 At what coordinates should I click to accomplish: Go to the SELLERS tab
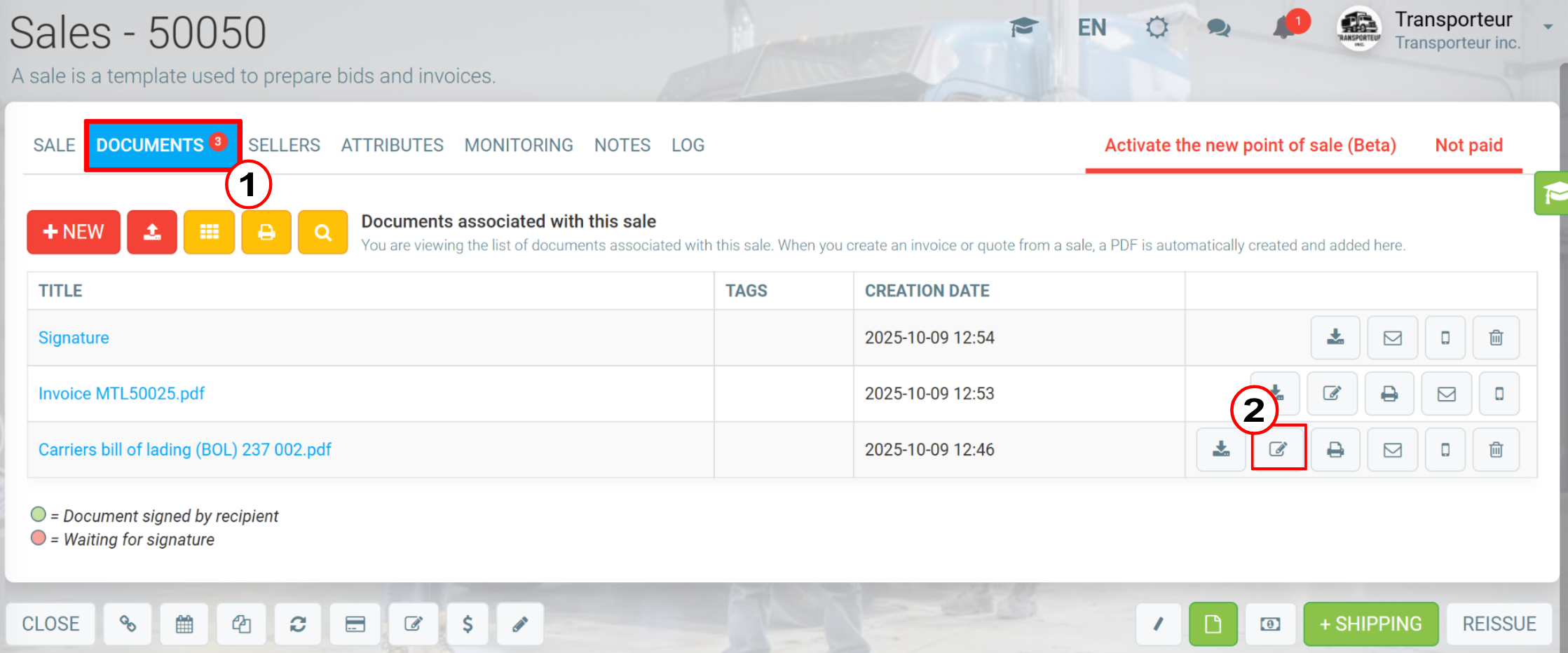pyautogui.click(x=284, y=145)
